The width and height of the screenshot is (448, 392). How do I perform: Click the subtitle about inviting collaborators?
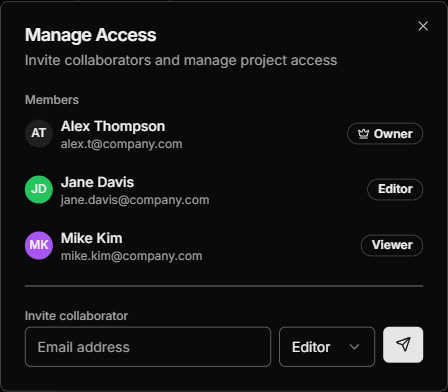coord(181,60)
